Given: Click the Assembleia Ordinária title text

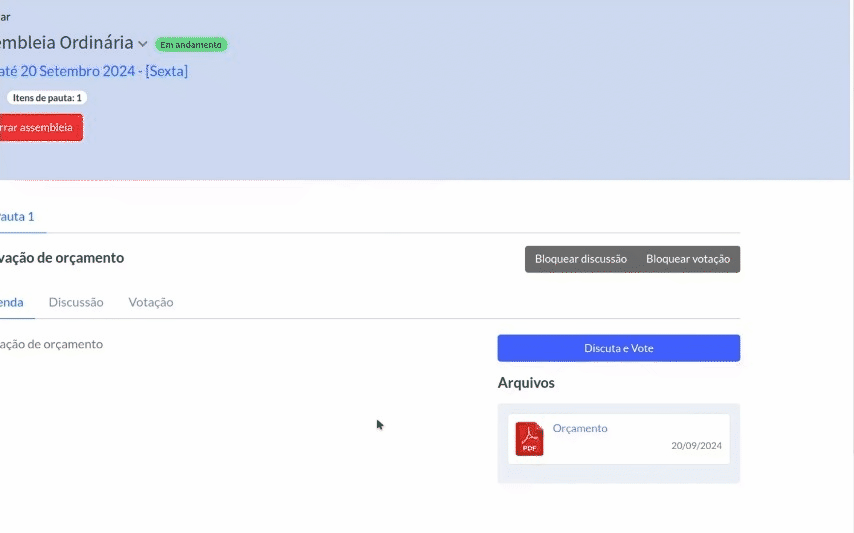Looking at the screenshot, I should (x=66, y=42).
